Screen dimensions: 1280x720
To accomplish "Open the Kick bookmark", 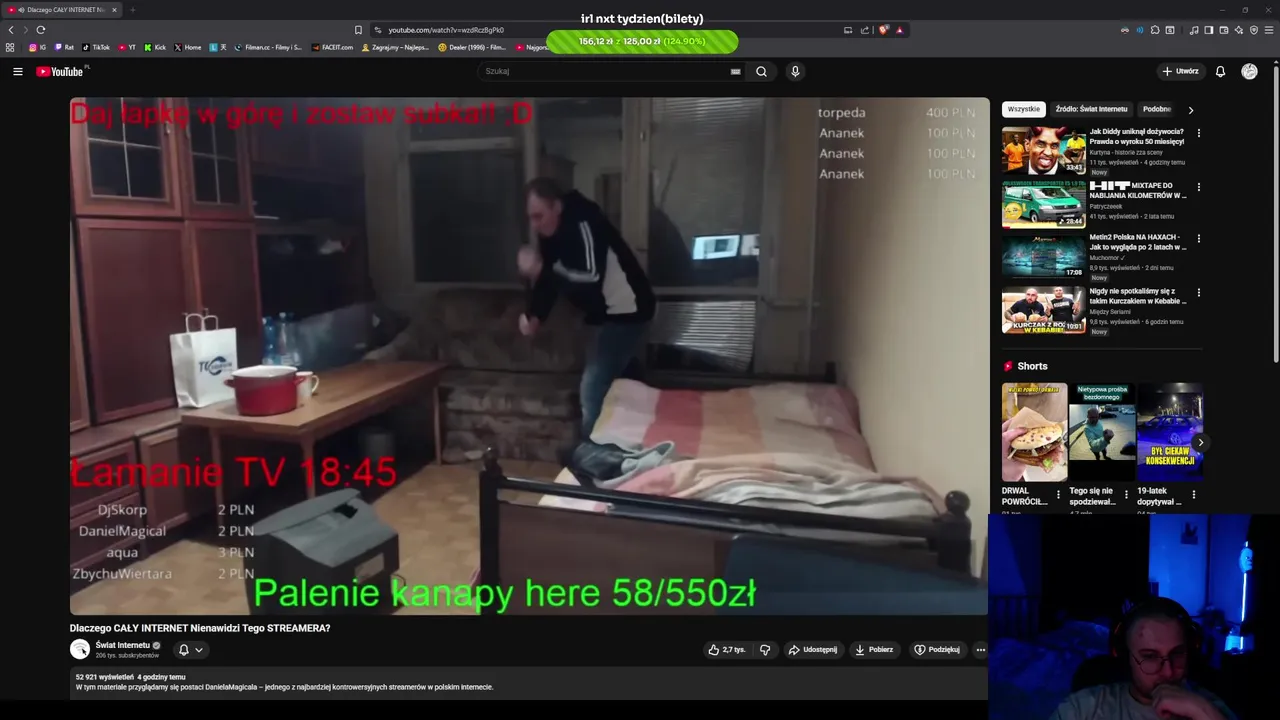I will click(155, 47).
